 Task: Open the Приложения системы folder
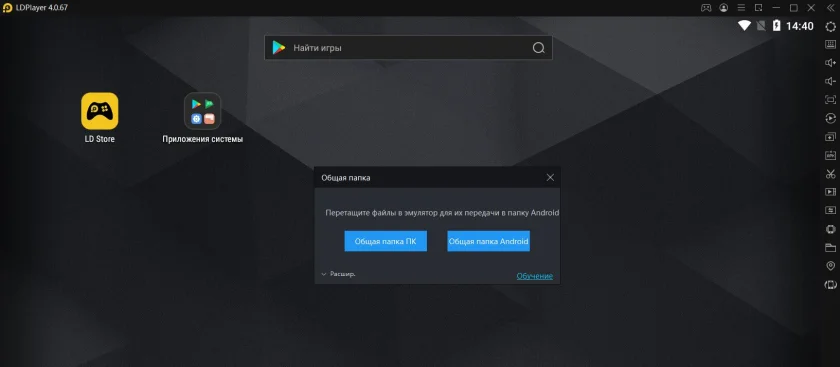click(202, 118)
